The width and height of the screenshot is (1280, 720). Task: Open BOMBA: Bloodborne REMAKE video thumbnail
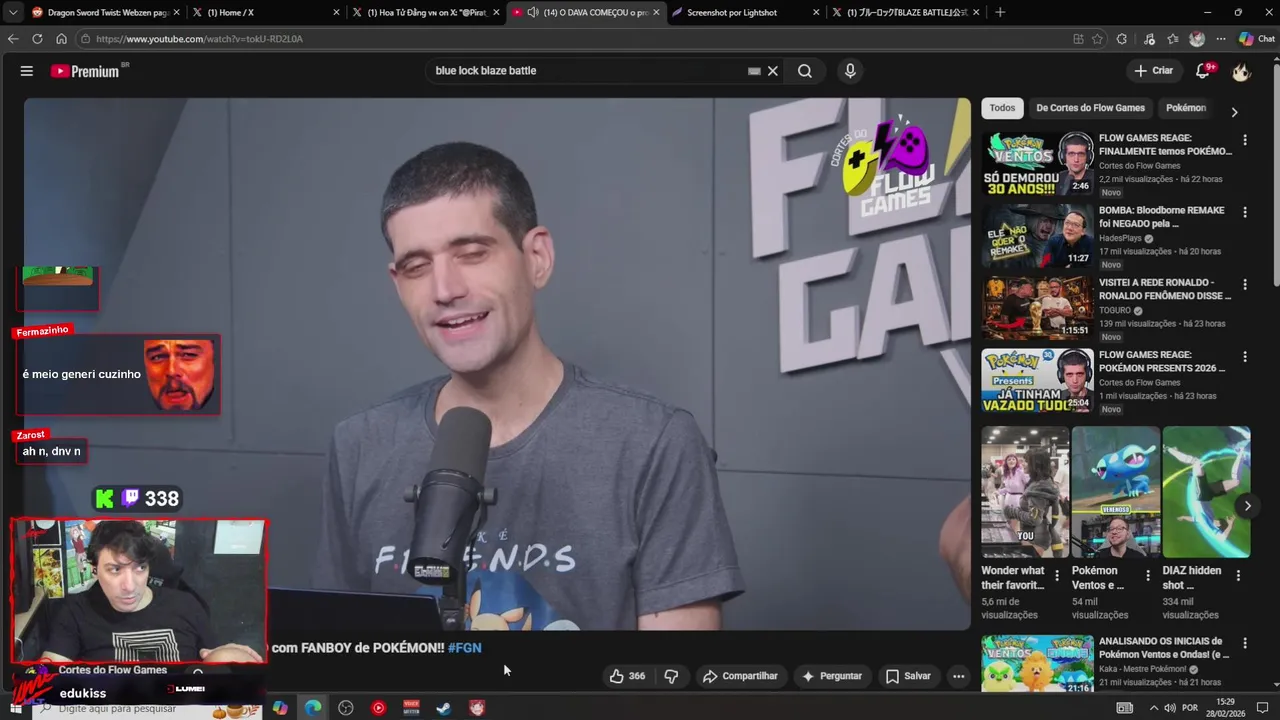click(x=1037, y=235)
